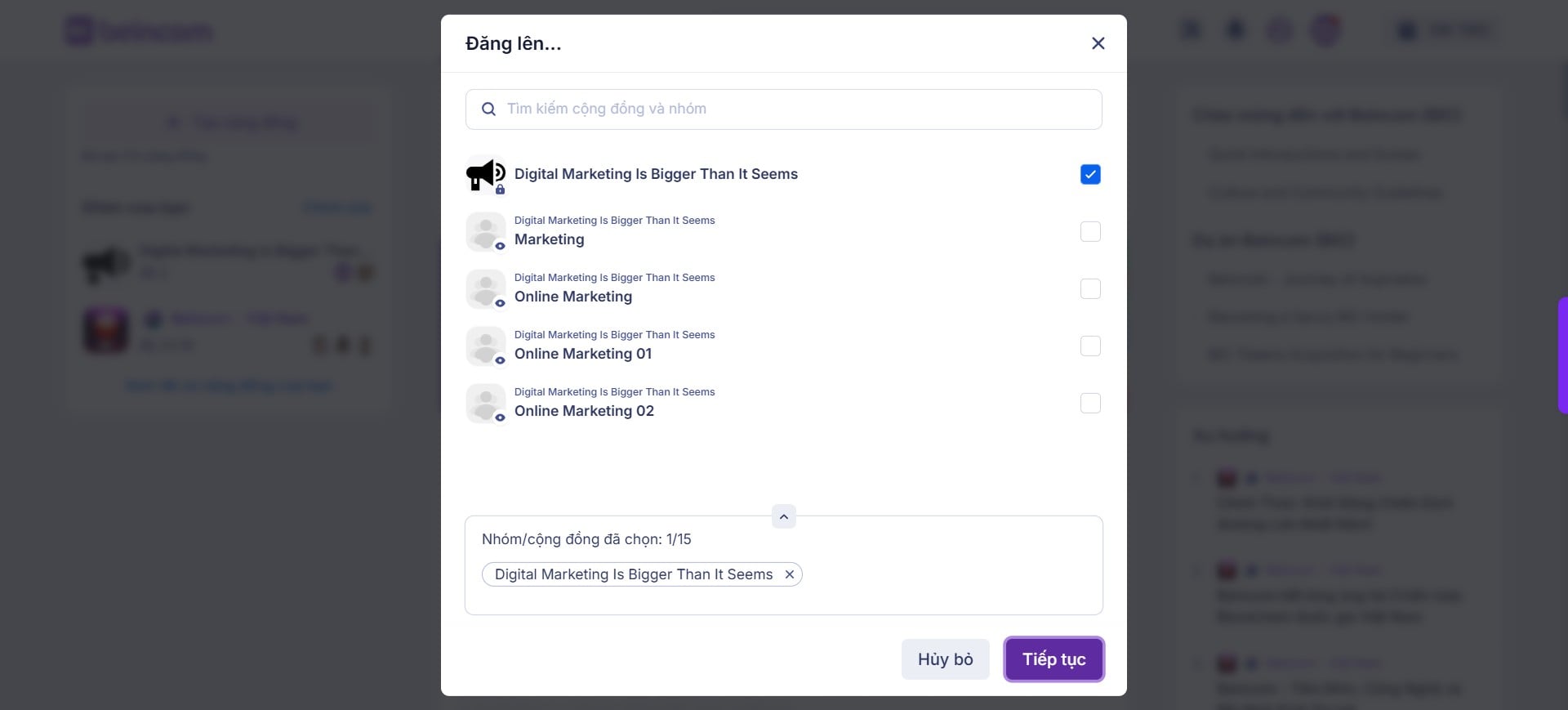Select the Online Marketing 02 group name
The height and width of the screenshot is (710, 1568).
coord(584,411)
